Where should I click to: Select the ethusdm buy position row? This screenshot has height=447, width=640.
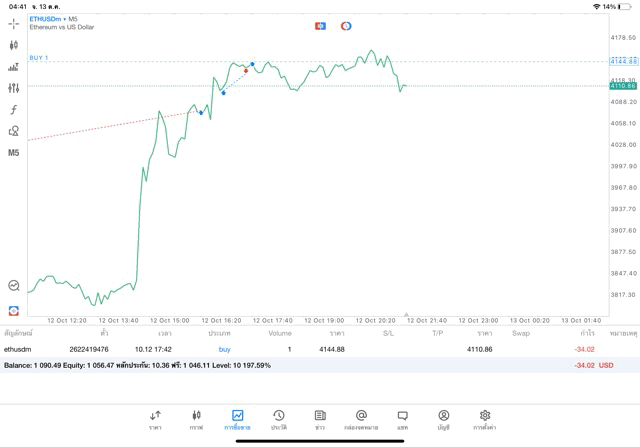[300, 349]
